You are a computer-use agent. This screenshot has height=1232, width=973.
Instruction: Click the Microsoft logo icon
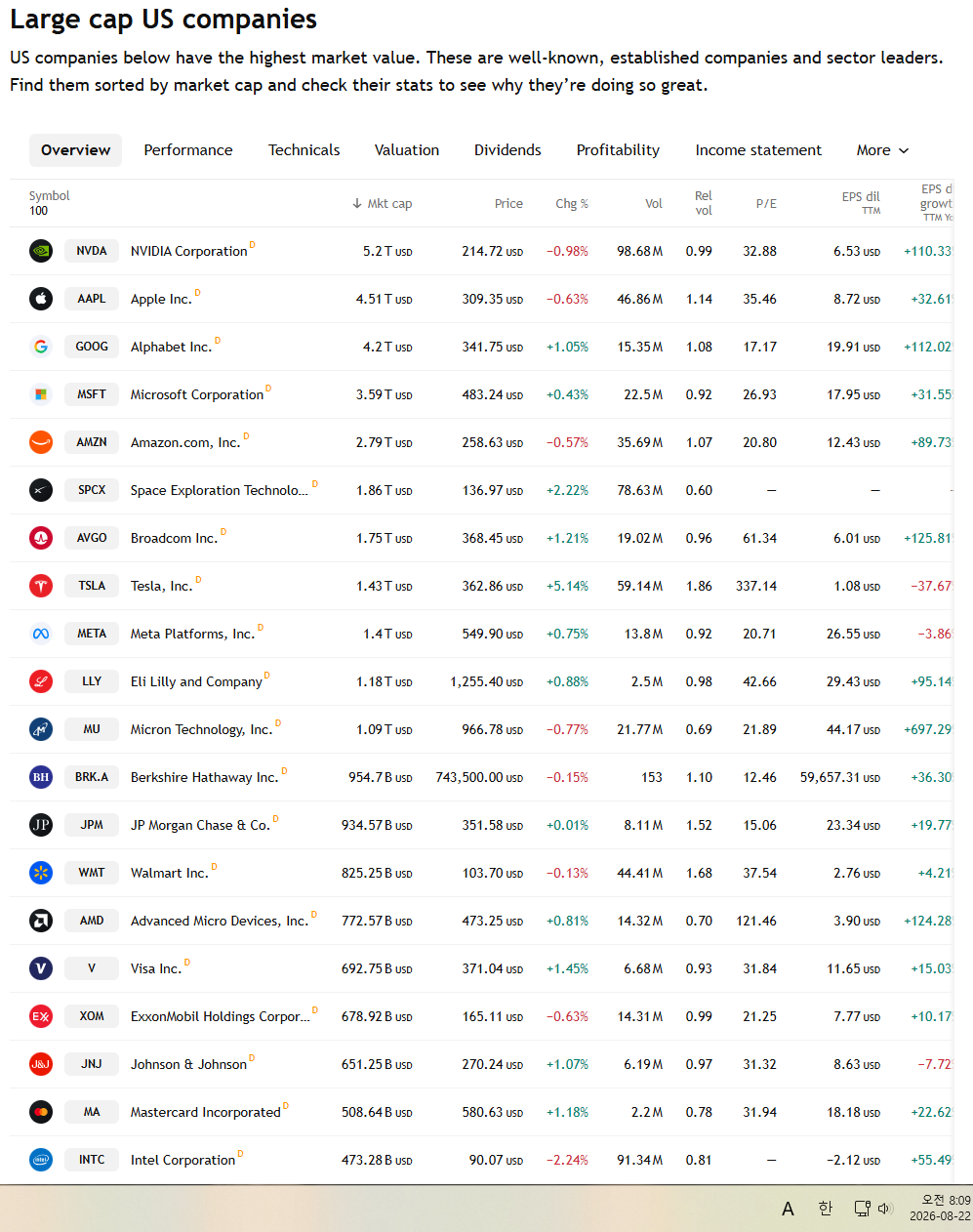point(41,394)
